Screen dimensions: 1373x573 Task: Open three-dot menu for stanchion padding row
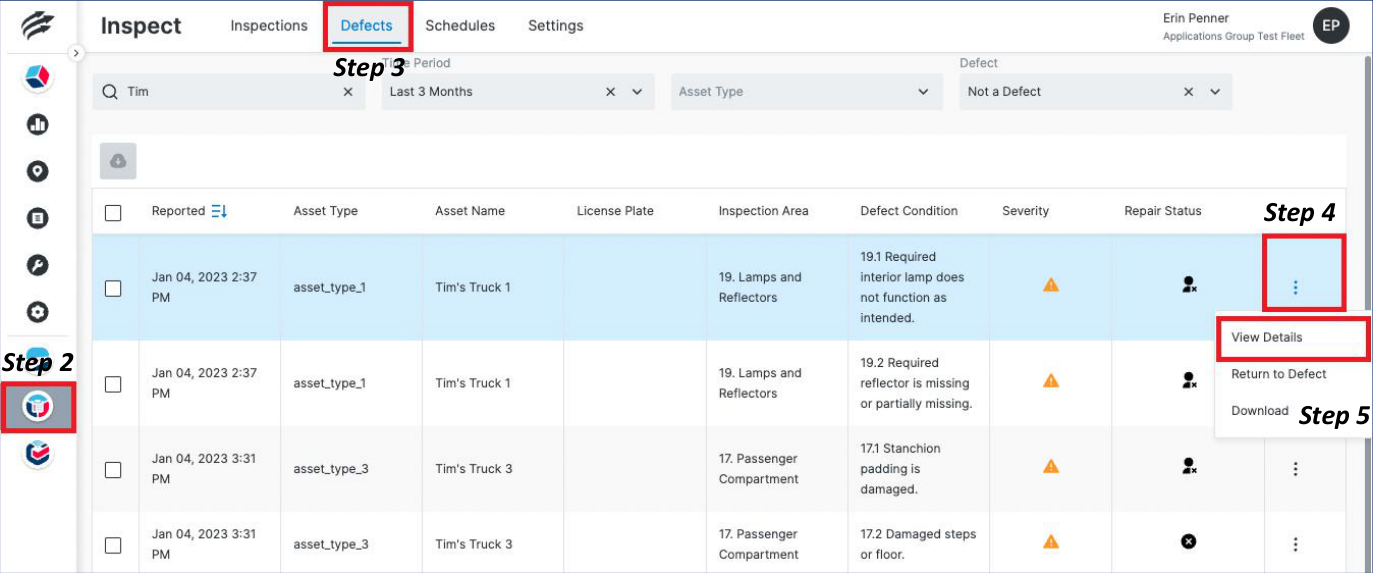1295,468
